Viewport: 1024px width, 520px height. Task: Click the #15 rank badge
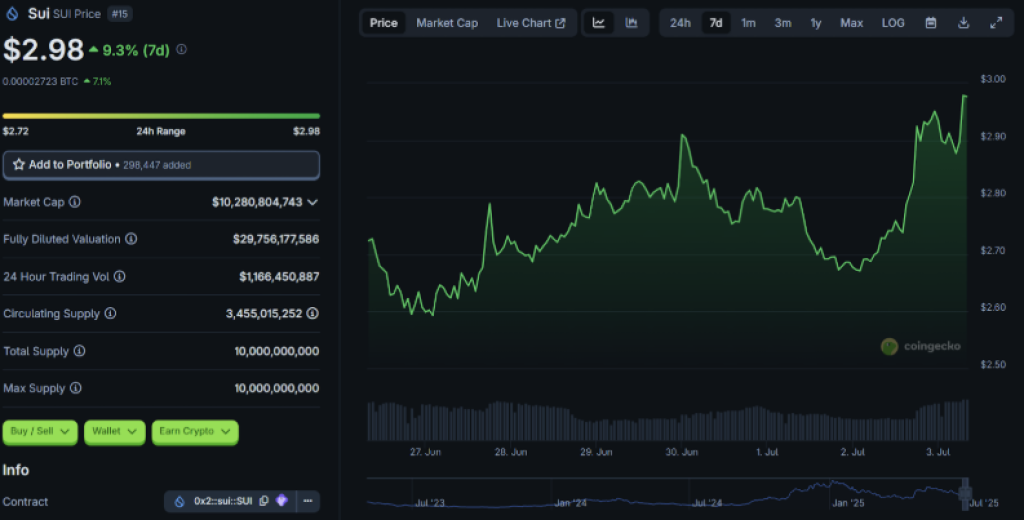click(120, 14)
